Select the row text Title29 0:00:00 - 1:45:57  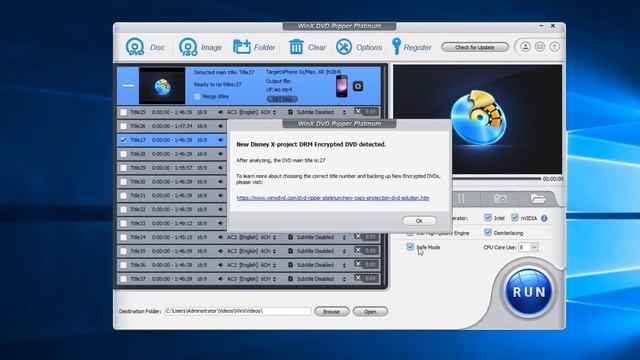tap(162, 168)
